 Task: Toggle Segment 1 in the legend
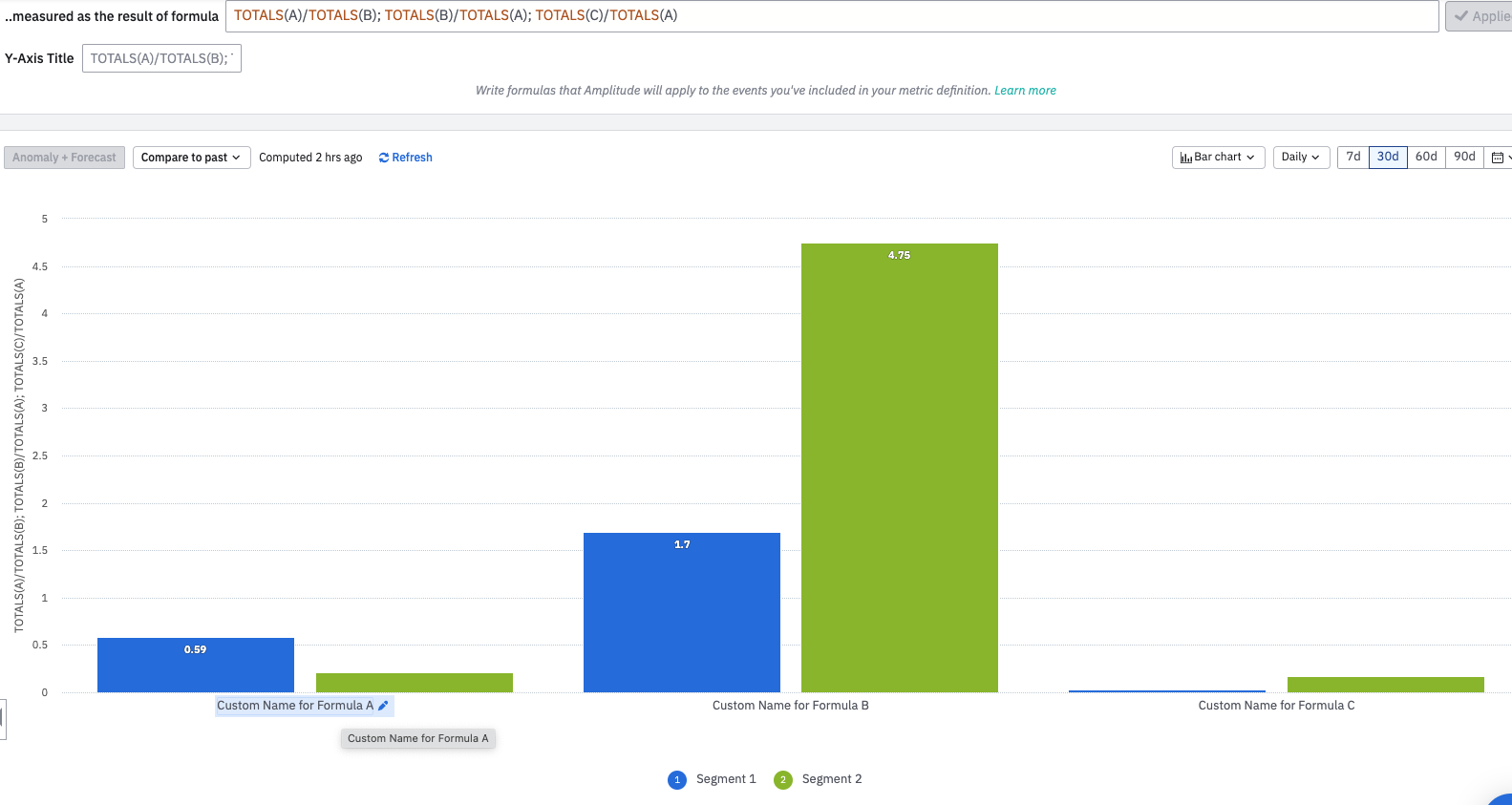[712, 779]
